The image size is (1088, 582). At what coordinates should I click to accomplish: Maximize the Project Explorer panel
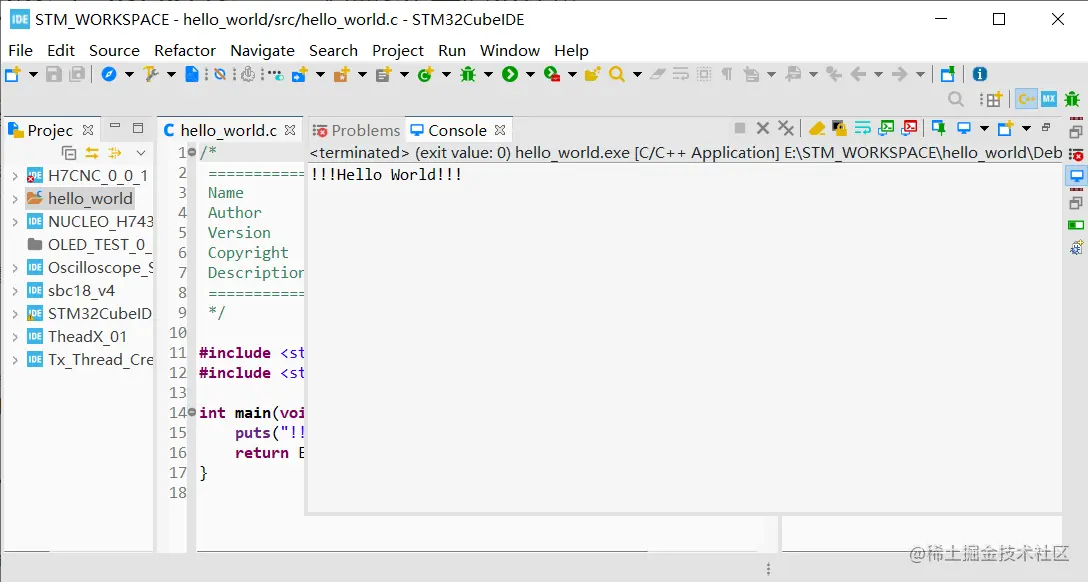(138, 128)
